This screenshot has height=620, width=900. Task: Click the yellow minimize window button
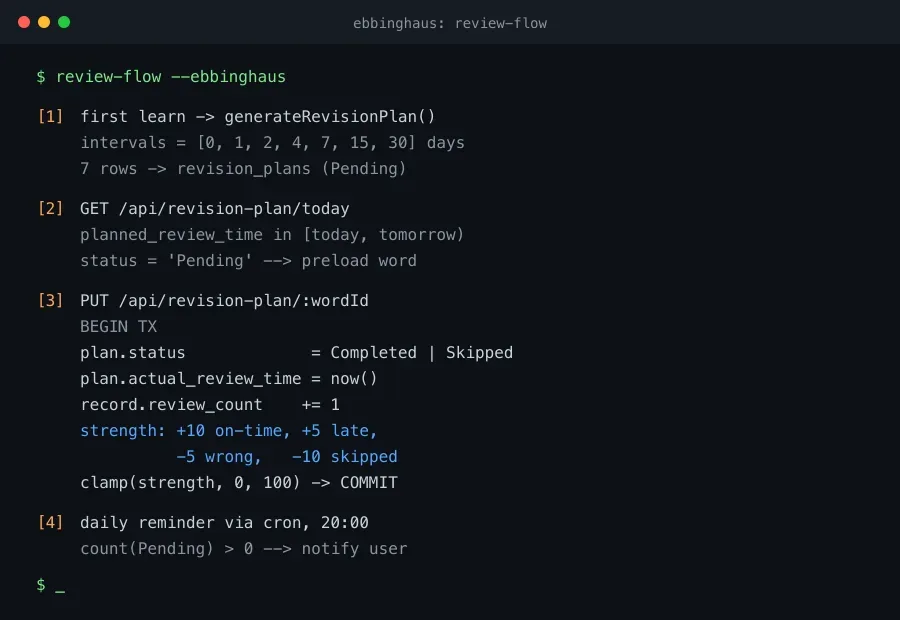(x=44, y=22)
